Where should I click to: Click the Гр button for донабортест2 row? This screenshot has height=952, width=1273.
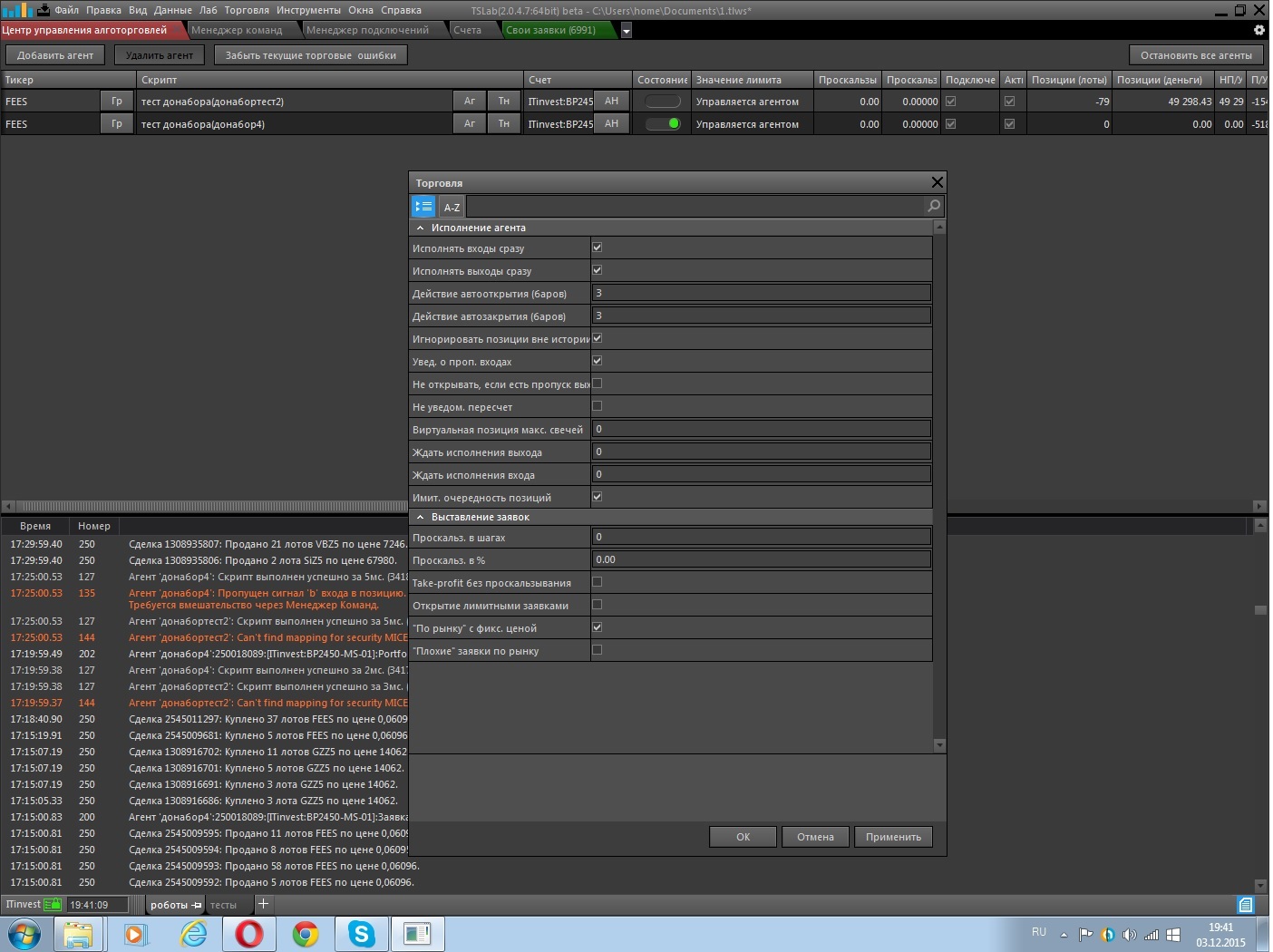point(117,101)
